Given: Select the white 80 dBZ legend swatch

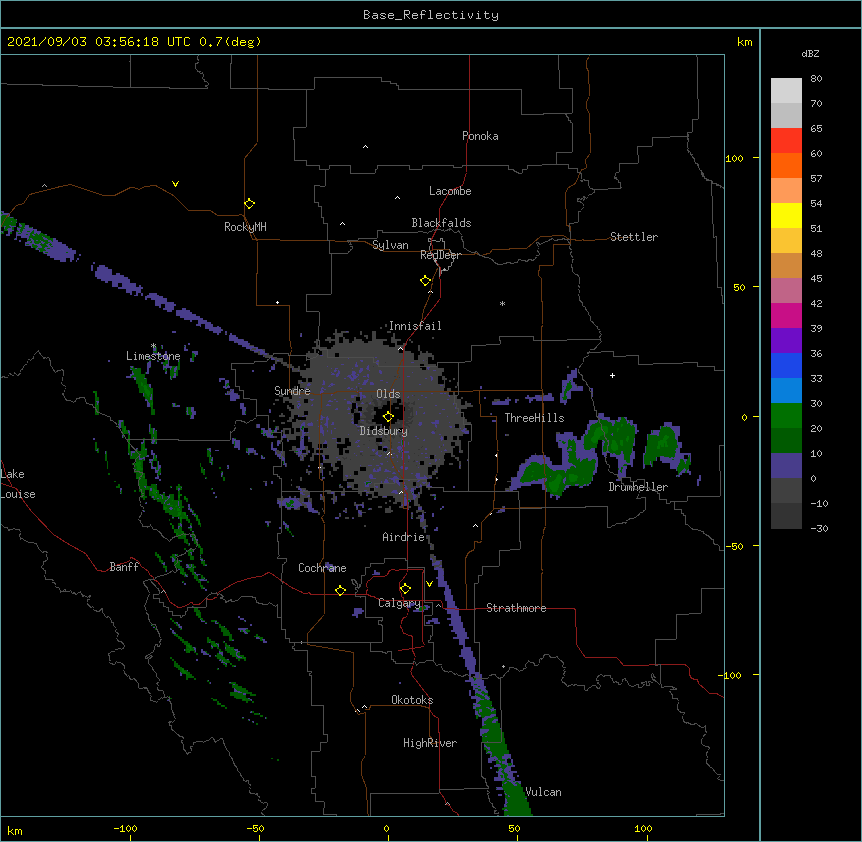Looking at the screenshot, I should [x=786, y=91].
